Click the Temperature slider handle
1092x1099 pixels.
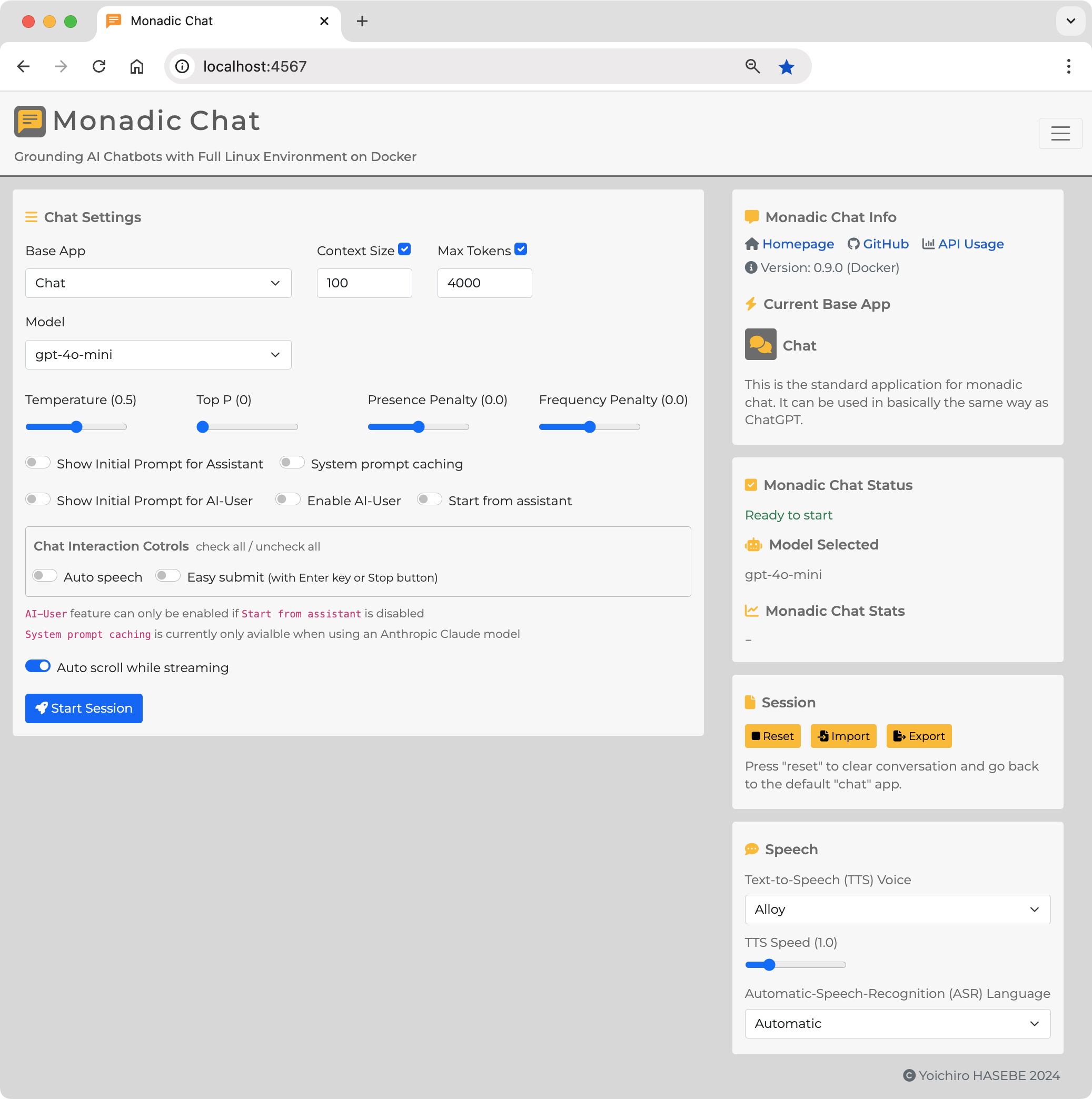77,427
